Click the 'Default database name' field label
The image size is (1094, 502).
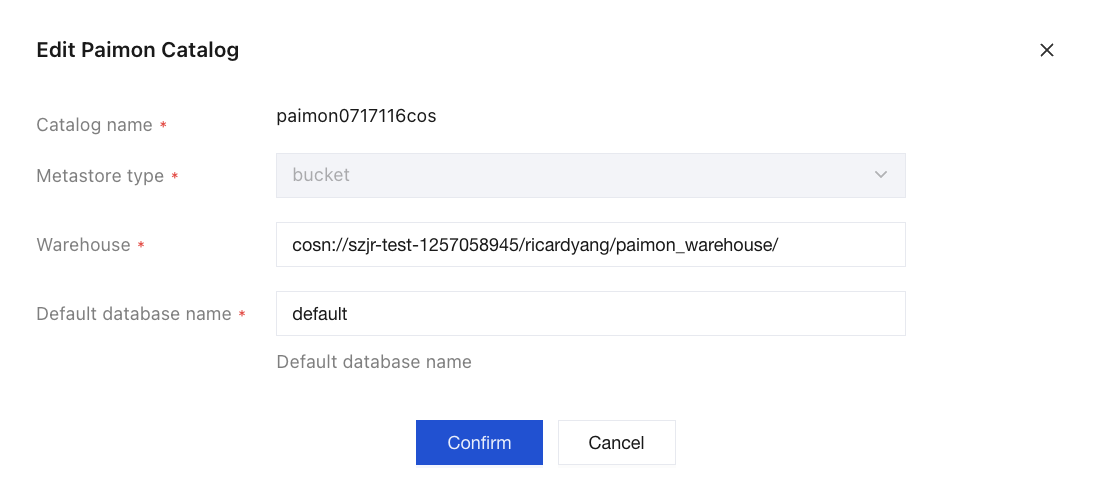pyautogui.click(x=133, y=314)
